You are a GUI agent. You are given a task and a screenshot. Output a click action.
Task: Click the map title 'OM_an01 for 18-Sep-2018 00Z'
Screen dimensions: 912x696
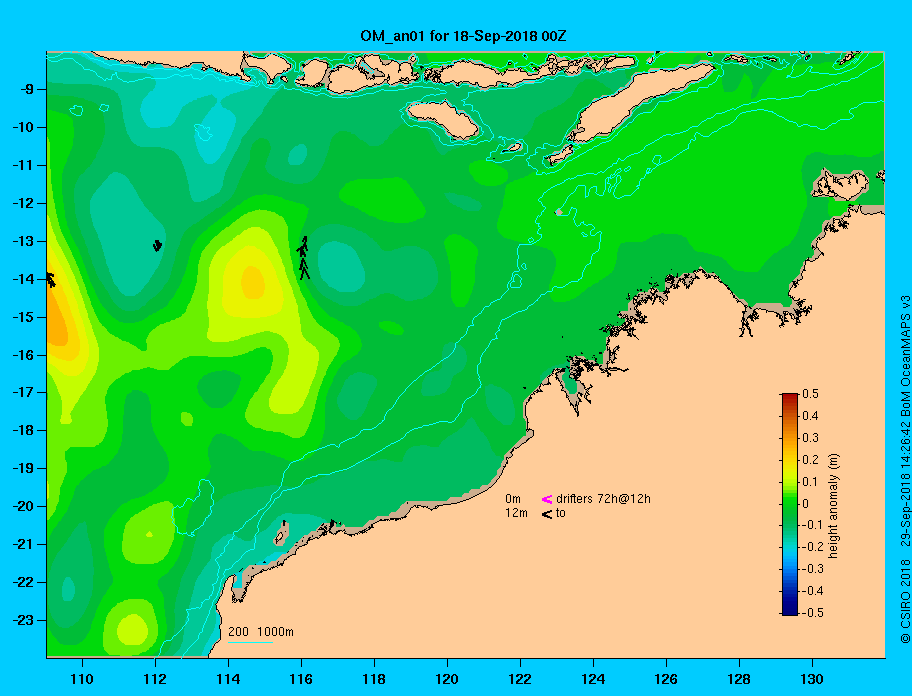click(463, 36)
